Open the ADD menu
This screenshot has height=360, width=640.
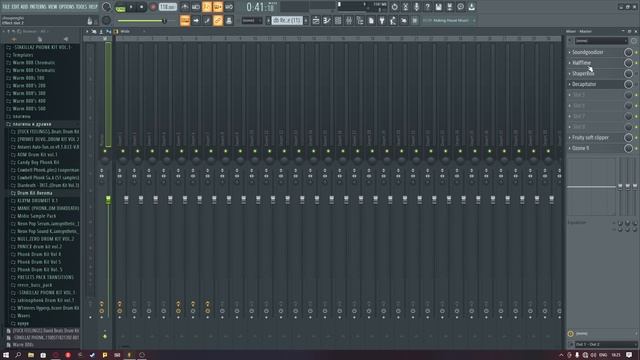click(x=24, y=7)
